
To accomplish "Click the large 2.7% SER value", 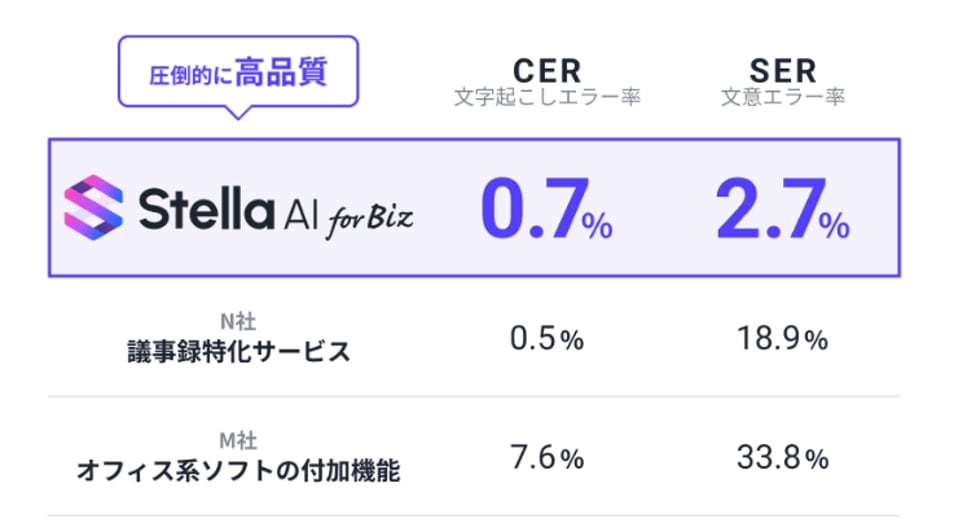I will pos(782,210).
